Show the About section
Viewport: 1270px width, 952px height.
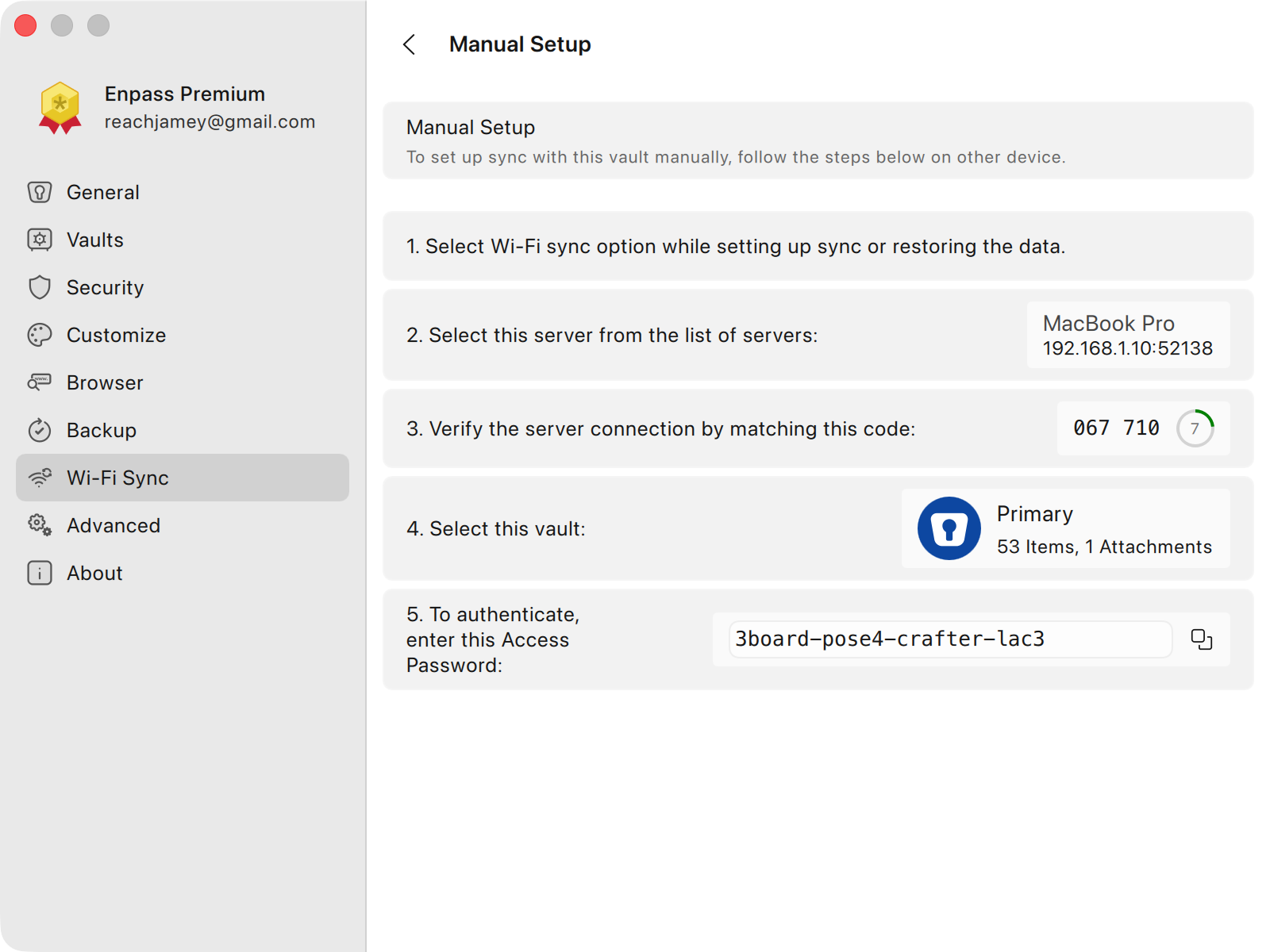coord(183,573)
